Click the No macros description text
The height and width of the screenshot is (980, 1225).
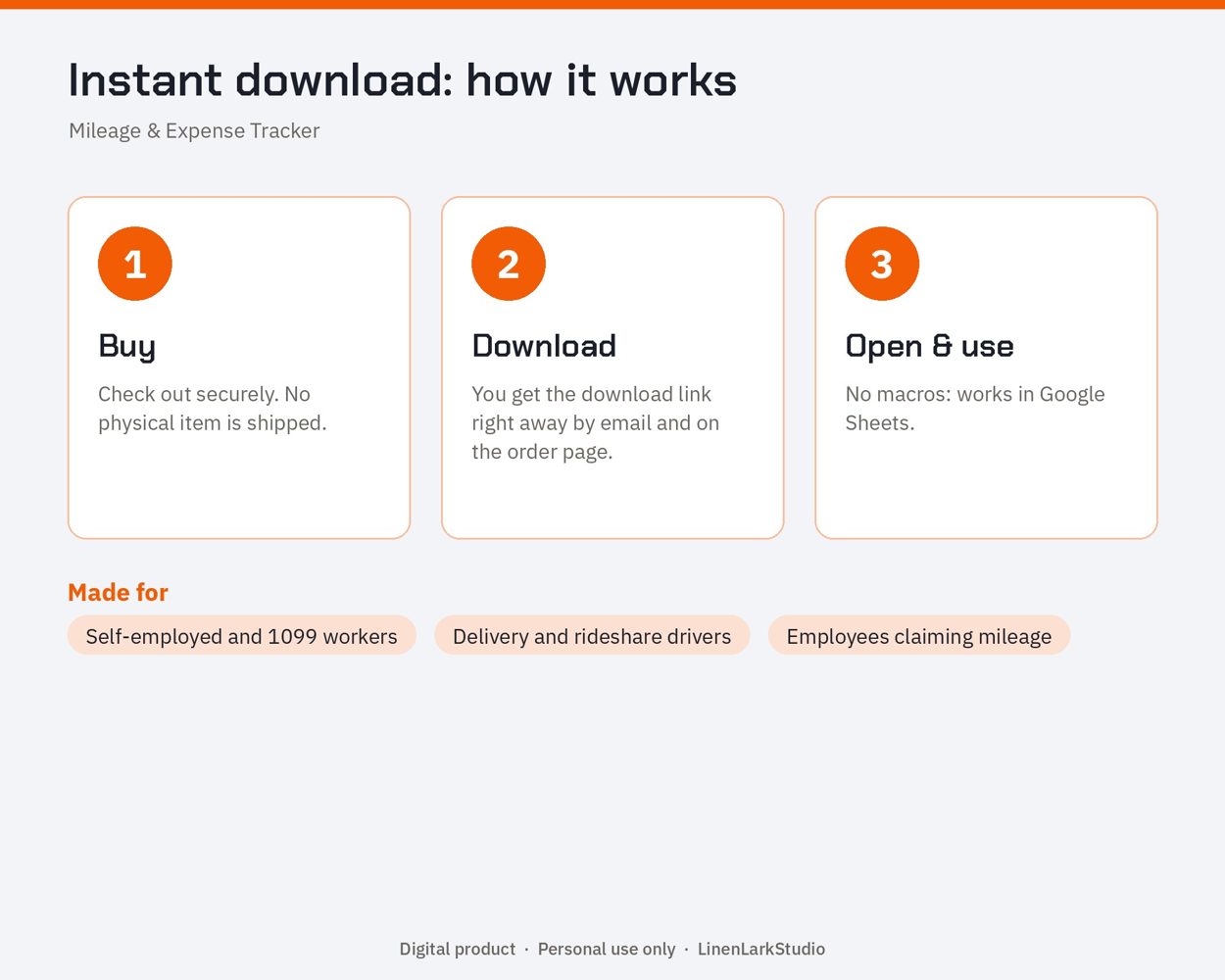975,409
